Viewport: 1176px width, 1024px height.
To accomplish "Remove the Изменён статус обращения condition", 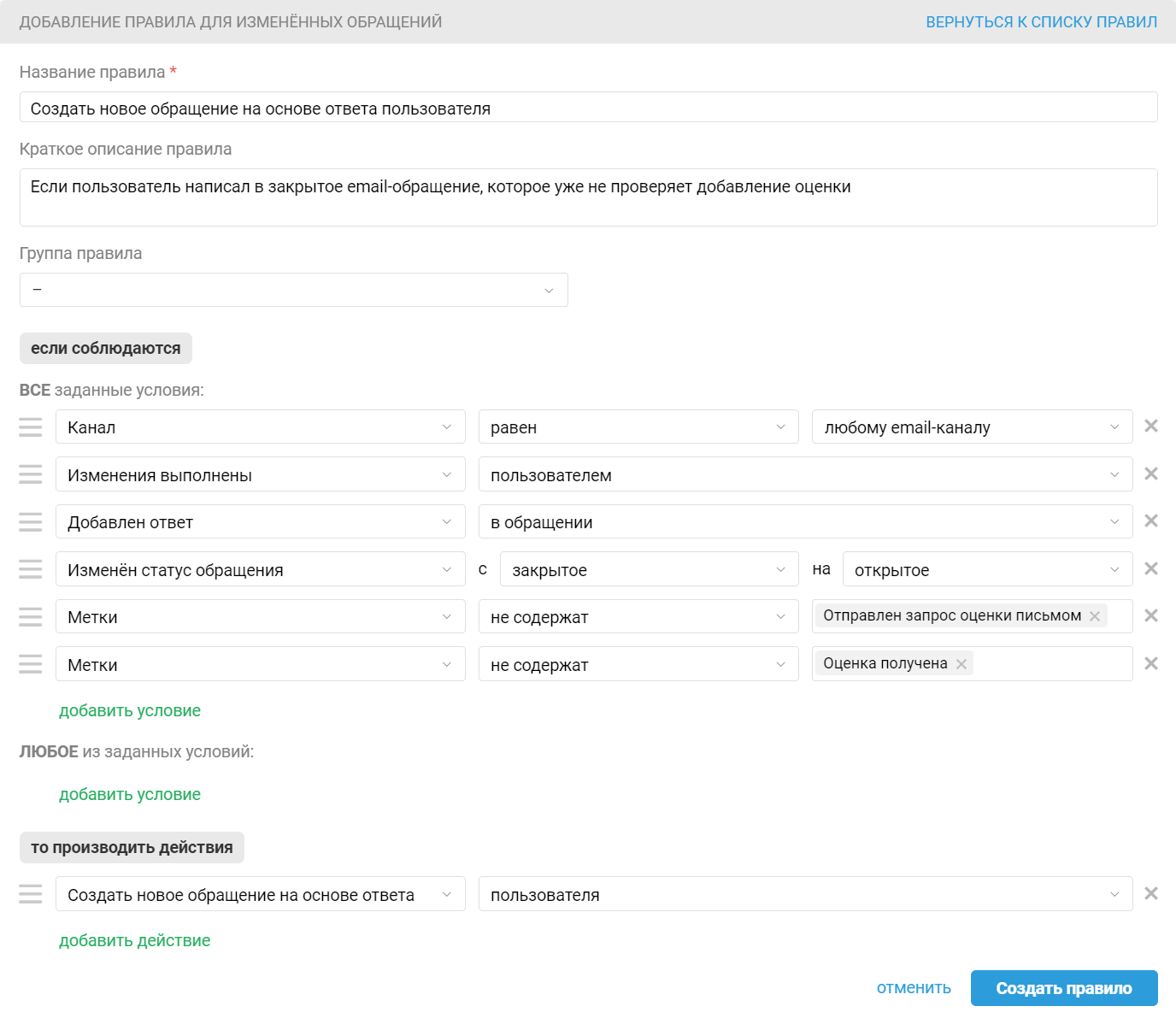I will (1151, 568).
